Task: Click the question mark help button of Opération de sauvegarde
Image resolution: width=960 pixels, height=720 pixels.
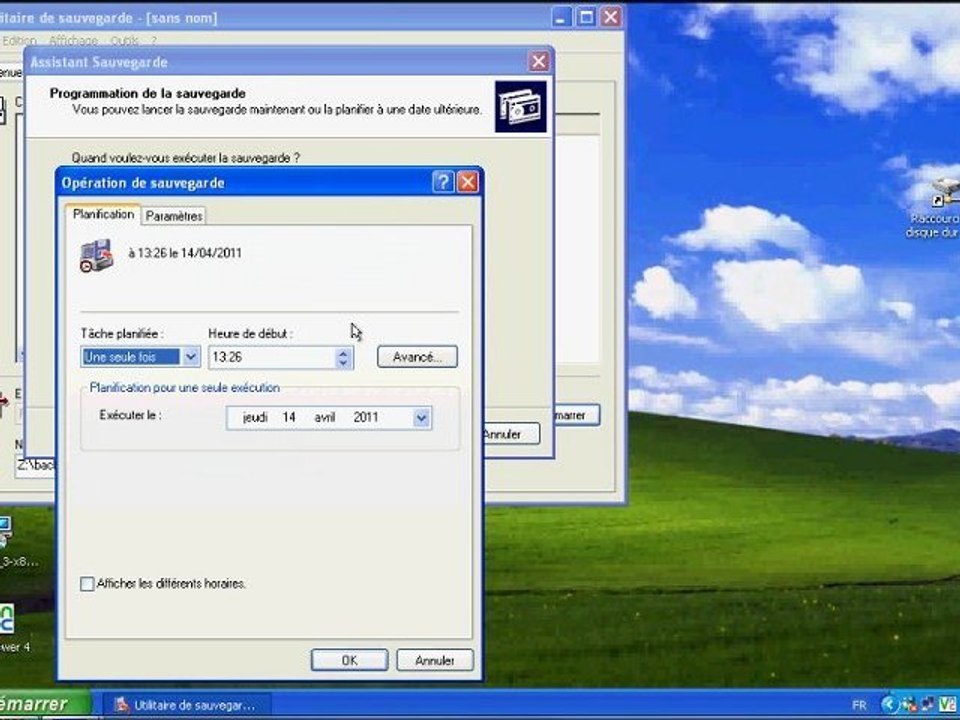Action: (443, 182)
